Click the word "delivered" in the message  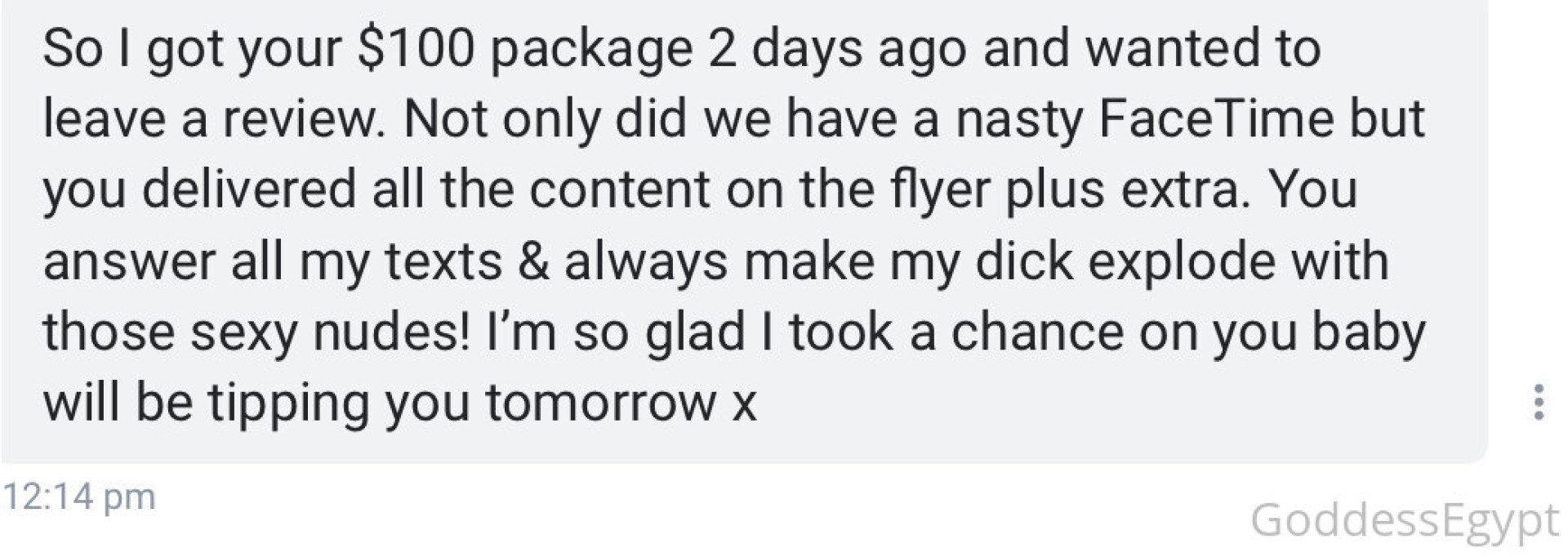(x=249, y=189)
